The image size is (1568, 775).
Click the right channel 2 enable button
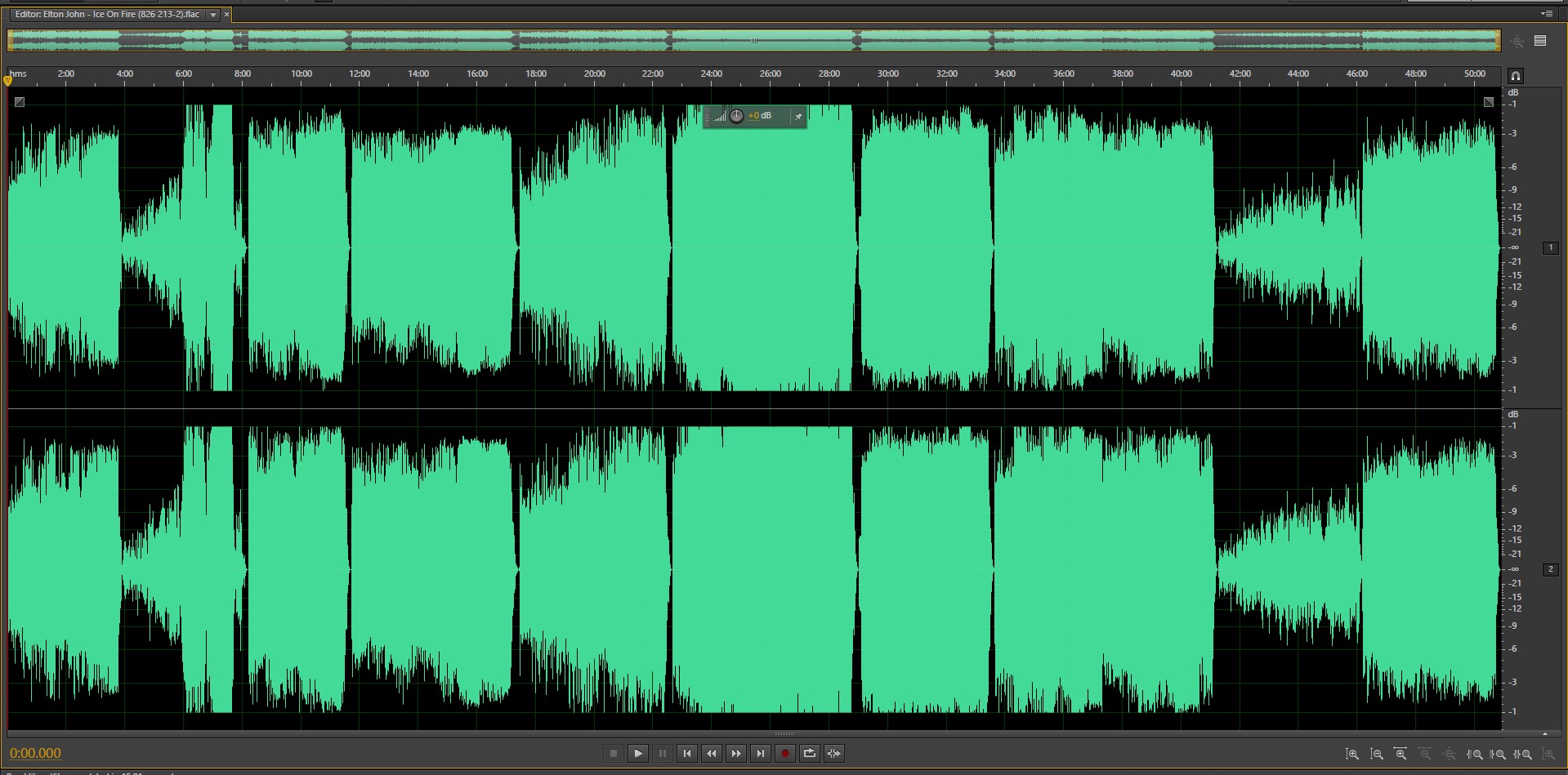(1550, 569)
